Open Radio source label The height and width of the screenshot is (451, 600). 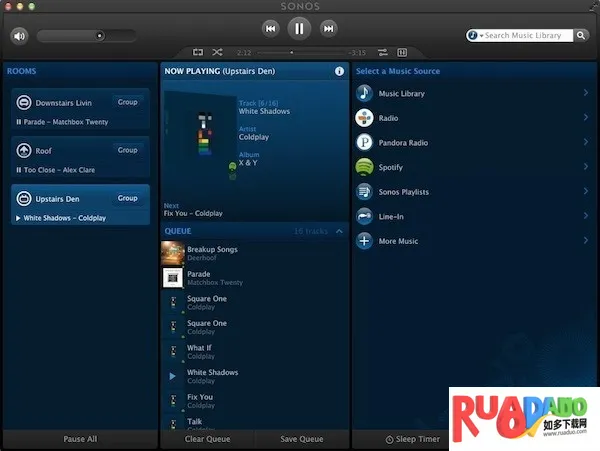pyautogui.click(x=388, y=118)
